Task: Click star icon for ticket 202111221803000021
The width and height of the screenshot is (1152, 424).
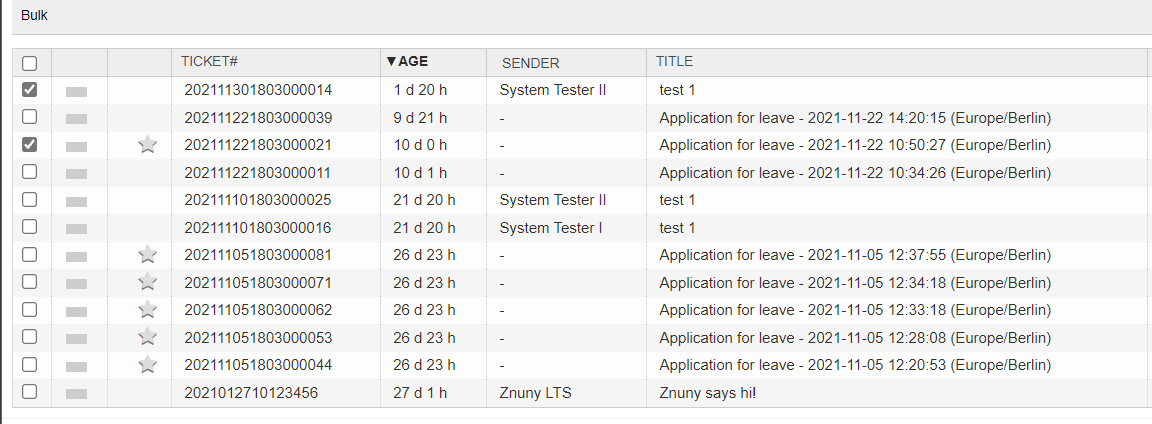Action: (148, 145)
